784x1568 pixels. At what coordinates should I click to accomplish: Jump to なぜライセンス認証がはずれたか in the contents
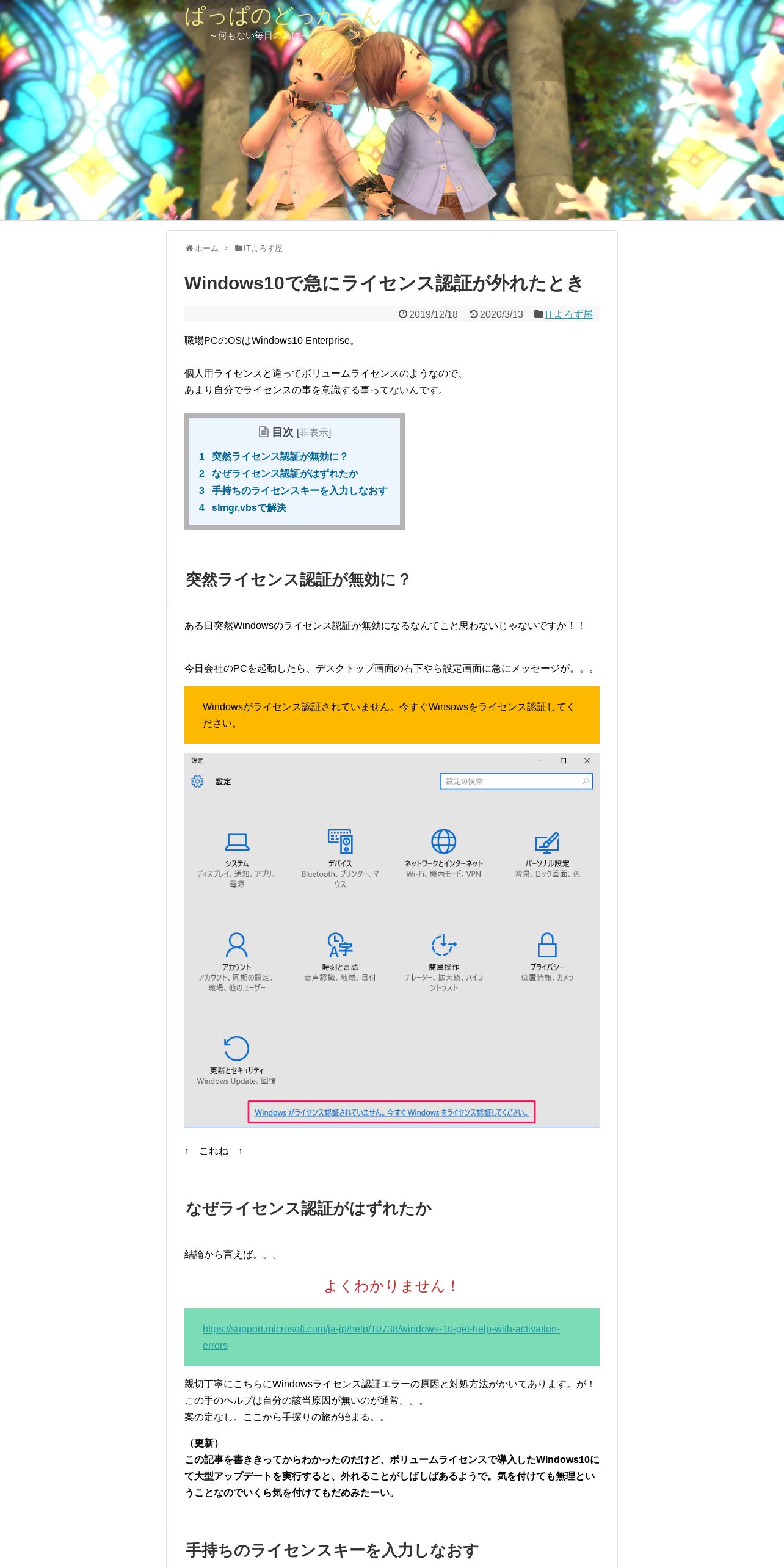tap(285, 473)
